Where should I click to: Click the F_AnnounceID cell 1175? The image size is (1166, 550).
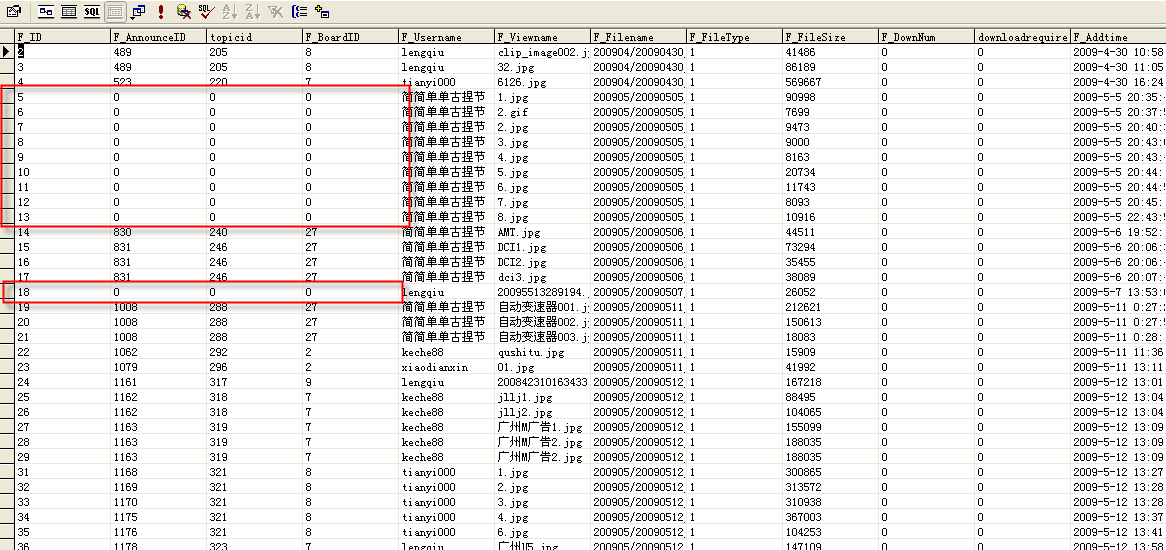pos(158,517)
